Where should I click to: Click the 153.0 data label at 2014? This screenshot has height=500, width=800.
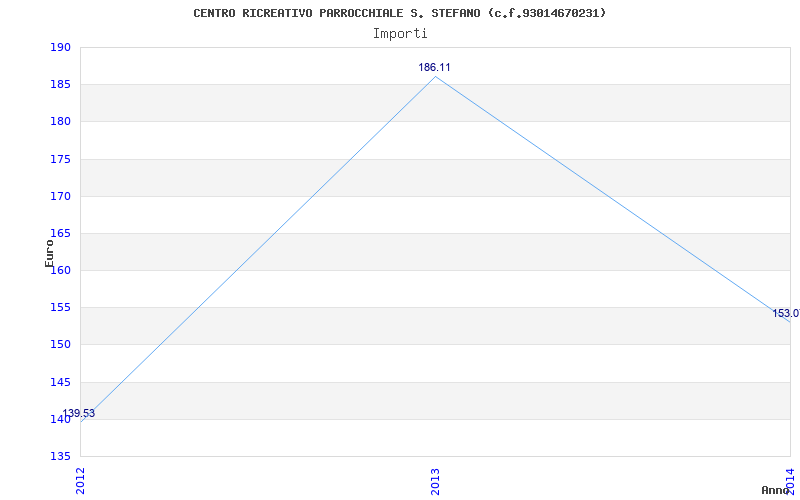(x=786, y=313)
